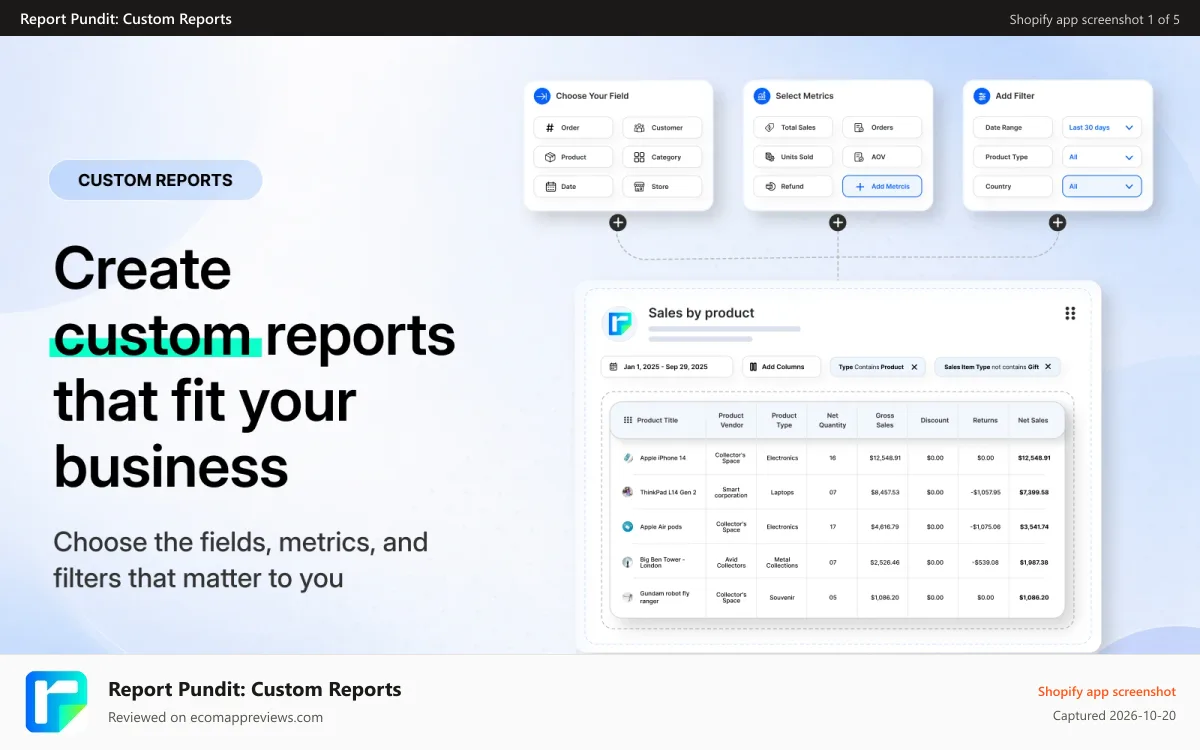This screenshot has width=1200, height=750.
Task: Click the Discount column header
Action: 935,420
